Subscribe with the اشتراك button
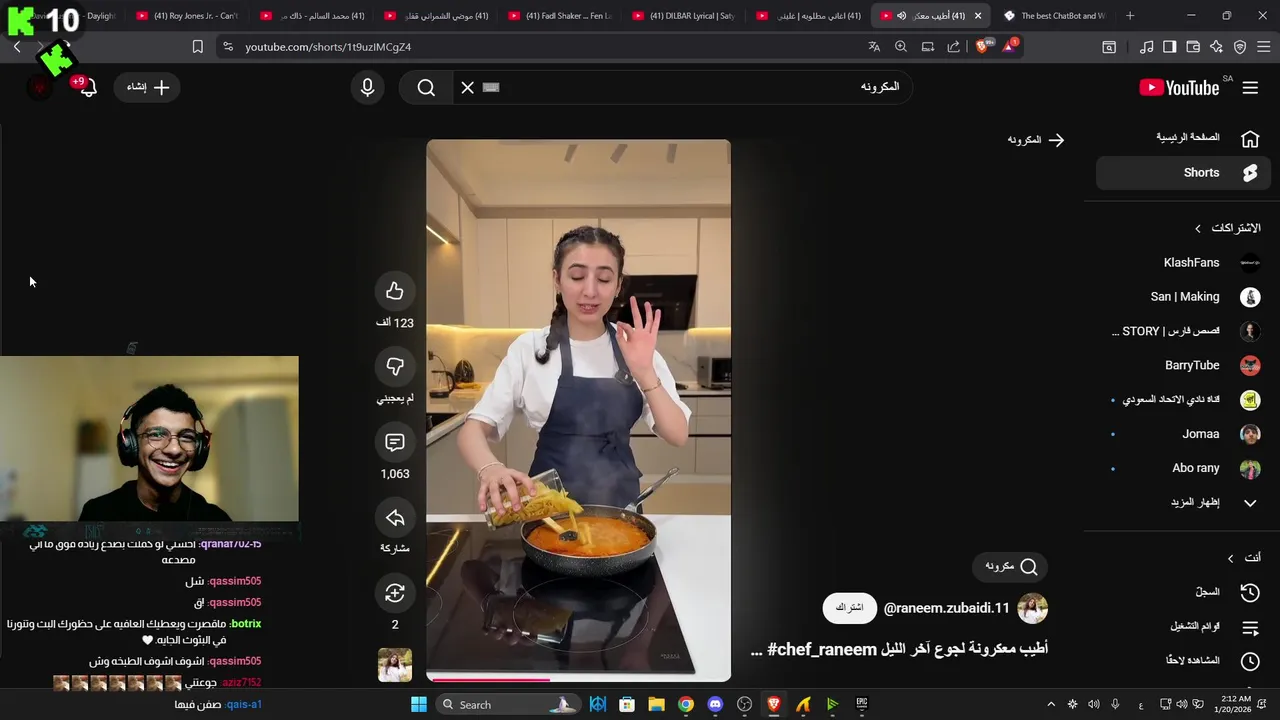Viewport: 1280px width, 720px height. (x=849, y=608)
